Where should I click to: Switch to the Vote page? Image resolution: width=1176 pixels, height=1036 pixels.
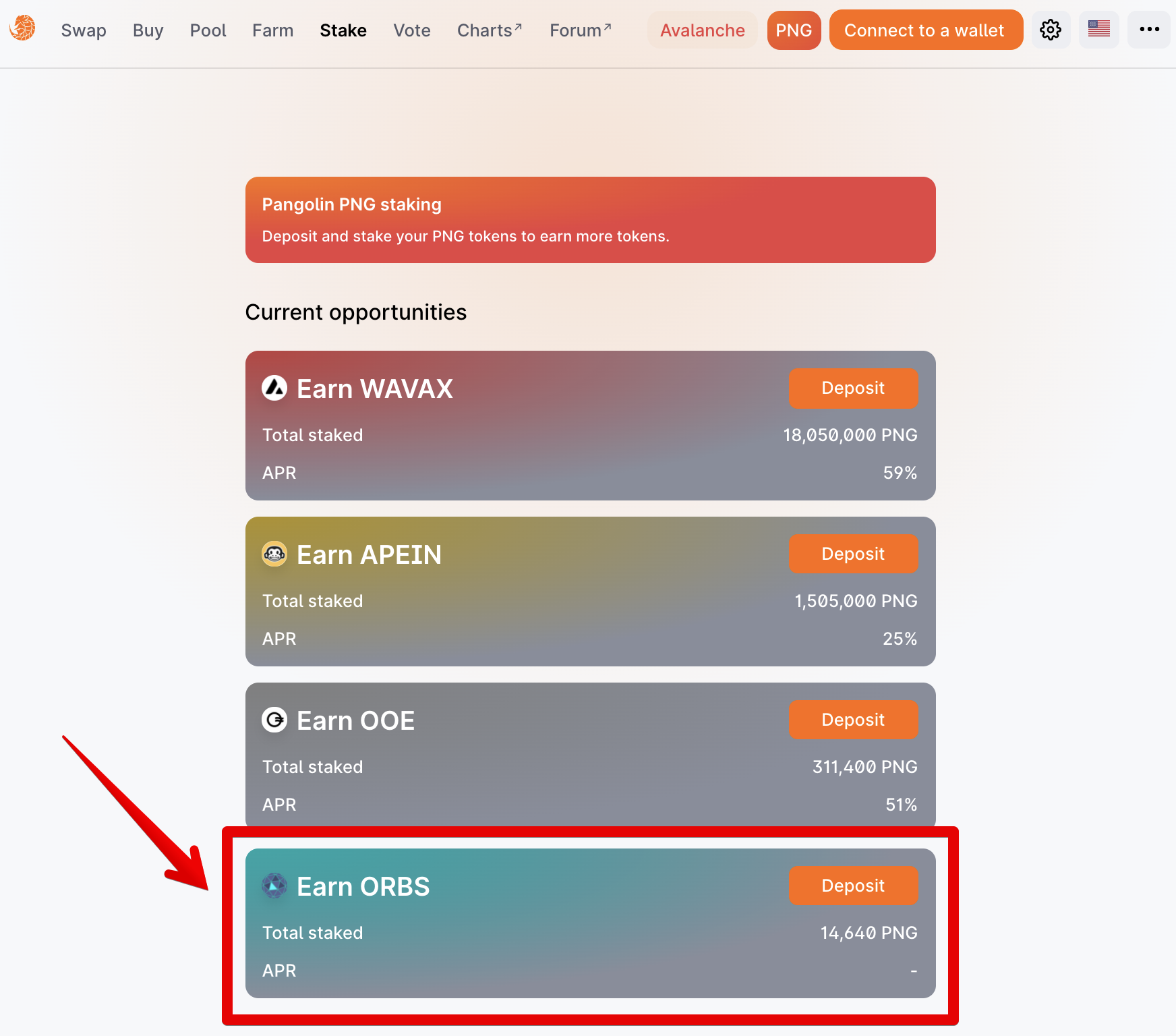click(x=412, y=30)
